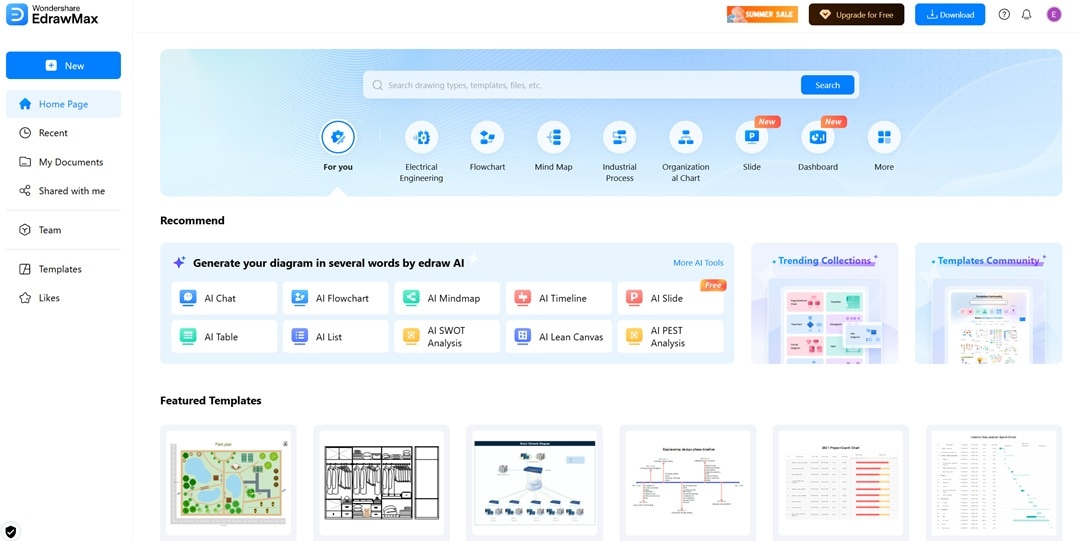The height and width of the screenshot is (541, 1080).
Task: Select the For you category icon
Action: point(338,138)
